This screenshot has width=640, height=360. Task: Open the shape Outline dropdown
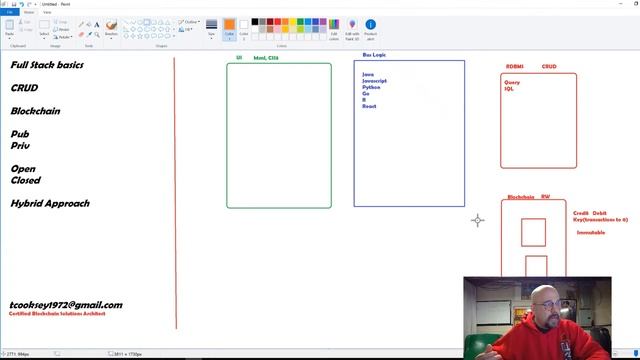(x=189, y=22)
